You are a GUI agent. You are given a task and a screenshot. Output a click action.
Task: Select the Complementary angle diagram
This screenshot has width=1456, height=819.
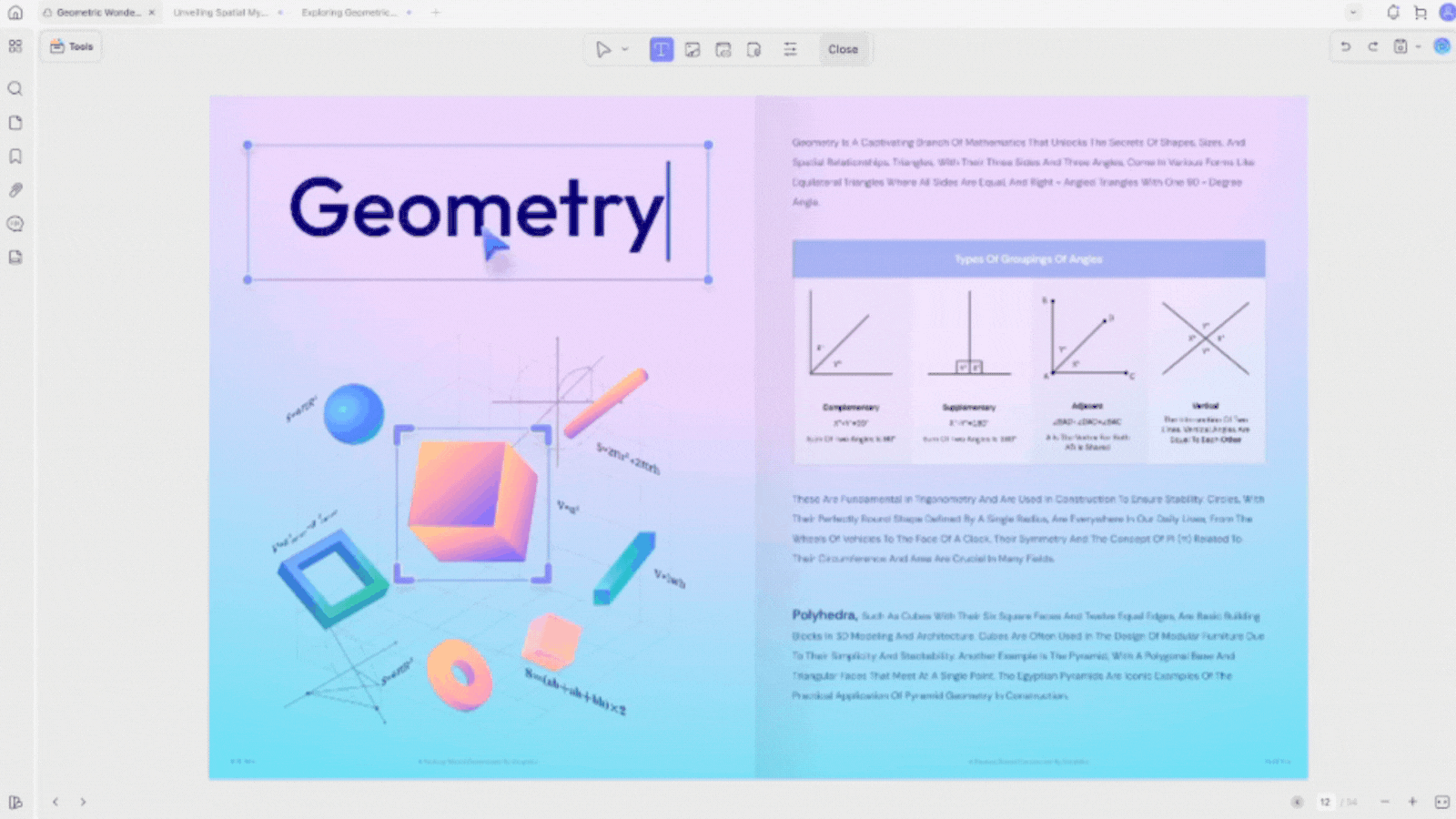point(851,335)
